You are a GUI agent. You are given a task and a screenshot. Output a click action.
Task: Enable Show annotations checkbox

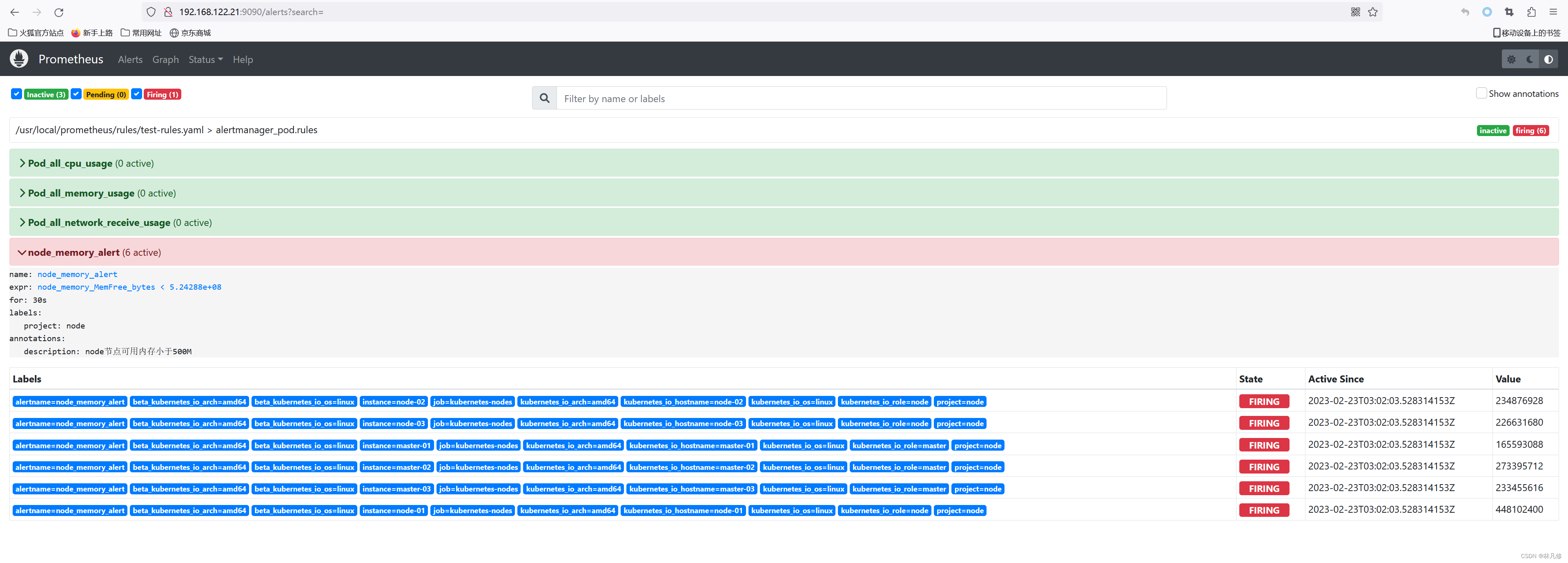click(1481, 93)
